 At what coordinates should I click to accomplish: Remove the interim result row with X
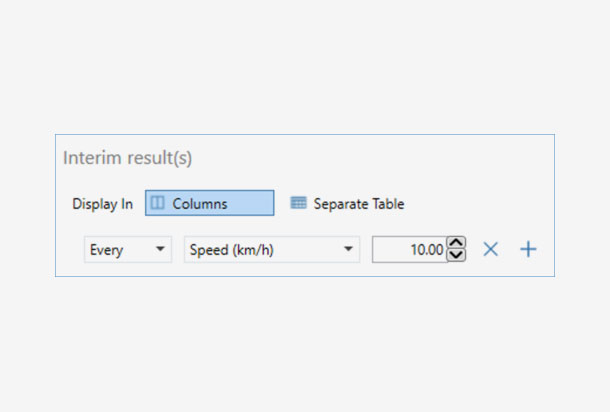pyautogui.click(x=490, y=249)
